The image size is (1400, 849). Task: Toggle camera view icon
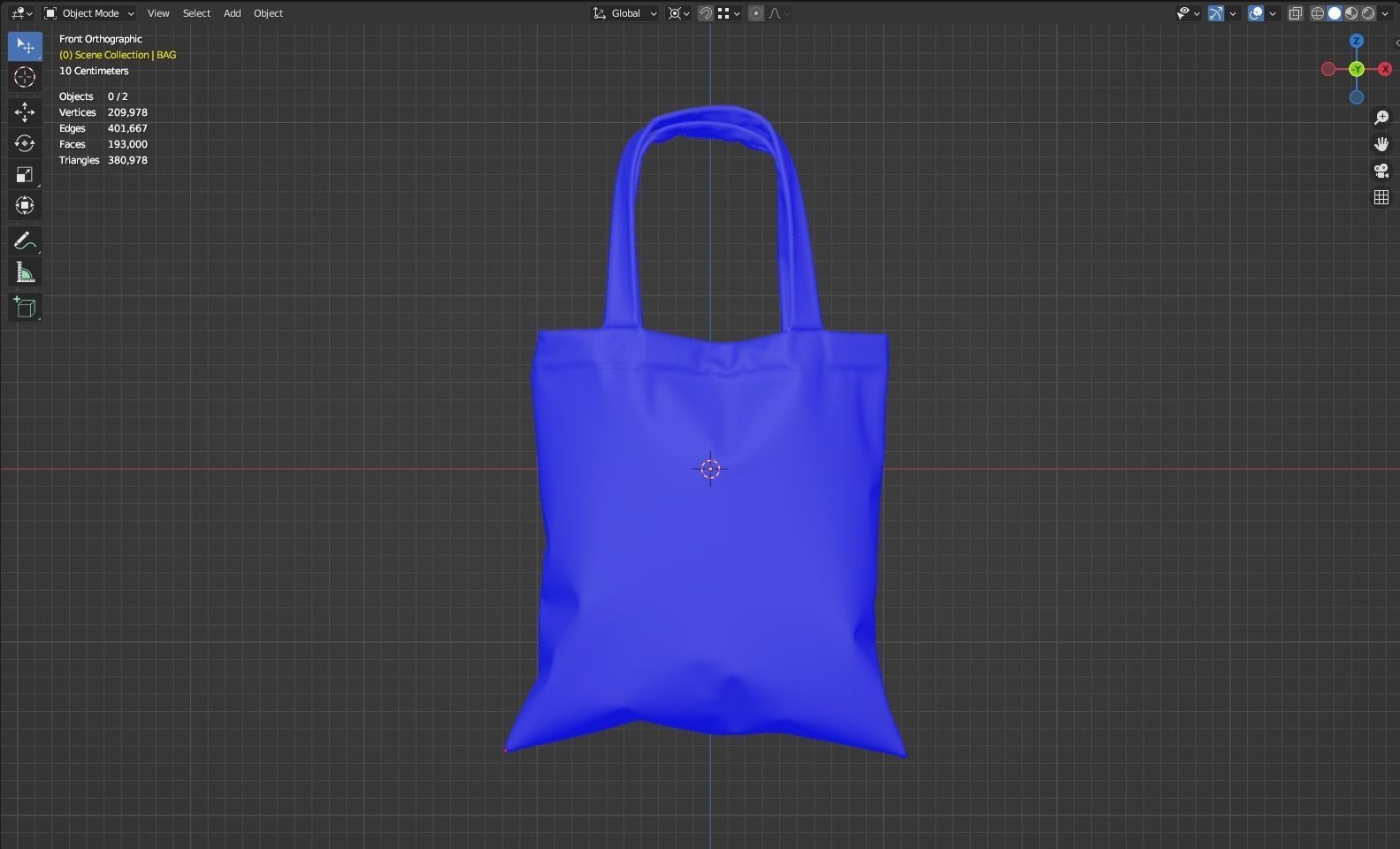pos(1381,171)
